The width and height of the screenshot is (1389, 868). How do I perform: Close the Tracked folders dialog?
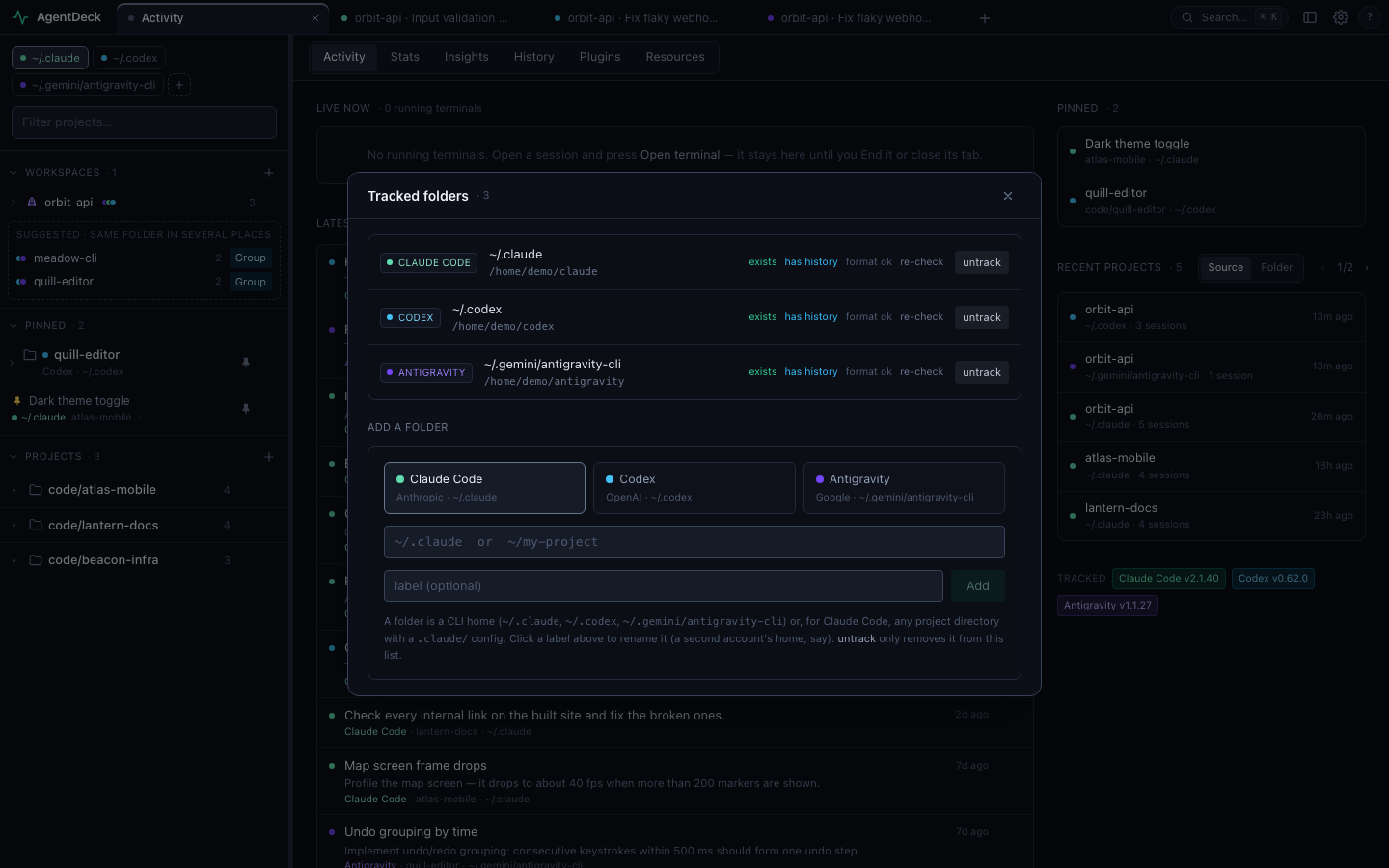point(1008,196)
